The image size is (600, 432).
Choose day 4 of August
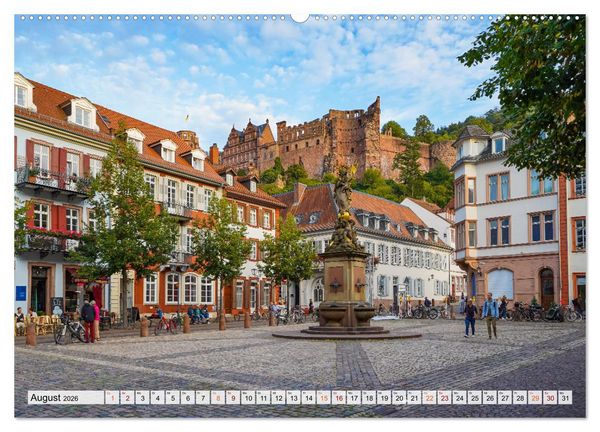click(157, 398)
